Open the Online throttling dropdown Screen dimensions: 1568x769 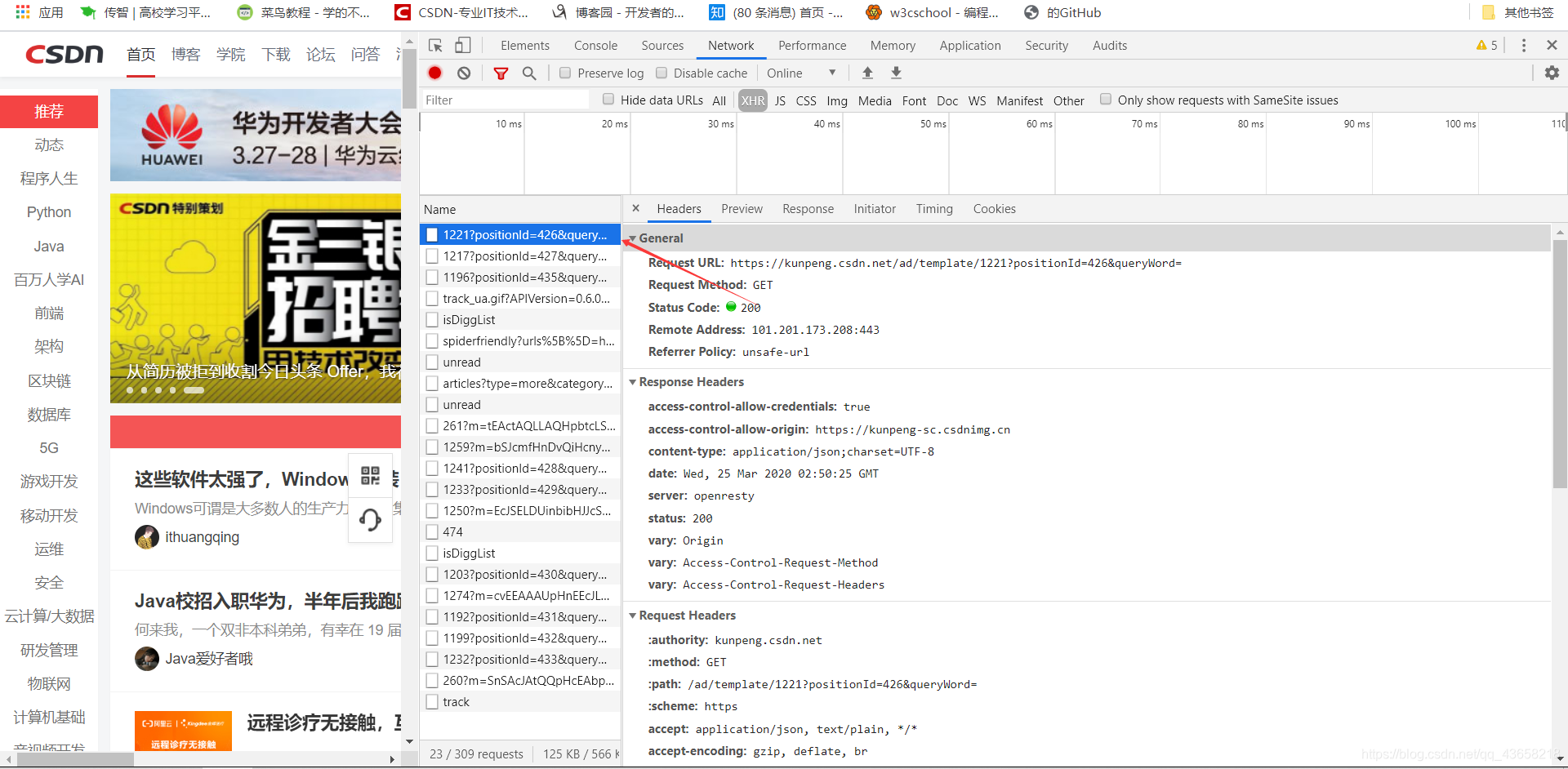(801, 73)
